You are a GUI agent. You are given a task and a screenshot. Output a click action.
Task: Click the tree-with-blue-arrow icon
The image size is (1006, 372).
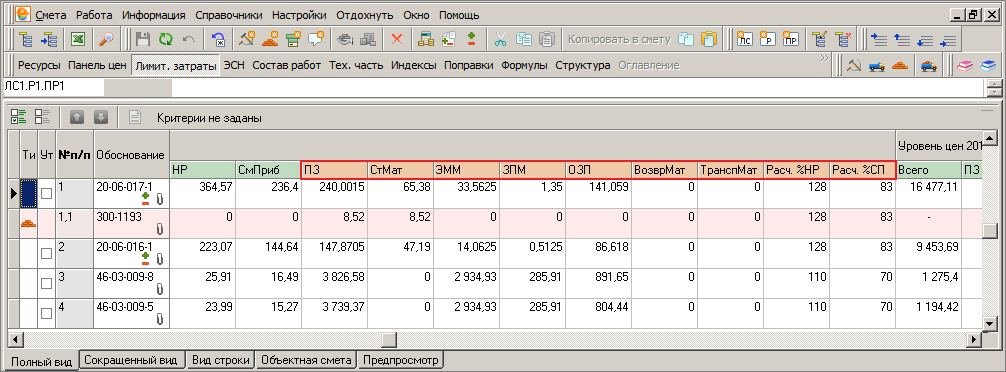click(x=49, y=40)
